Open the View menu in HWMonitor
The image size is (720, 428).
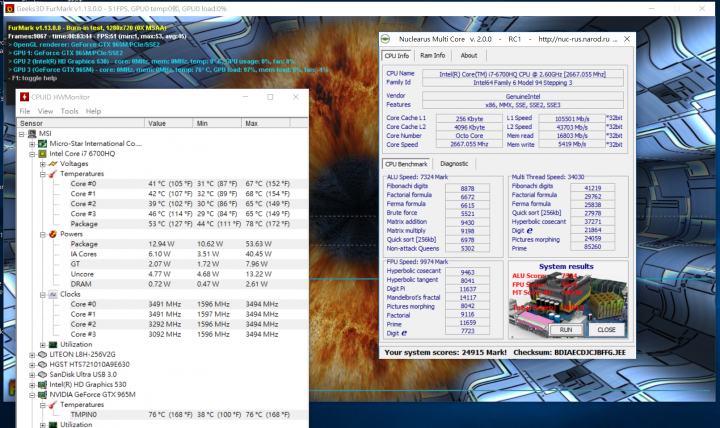click(x=45, y=111)
